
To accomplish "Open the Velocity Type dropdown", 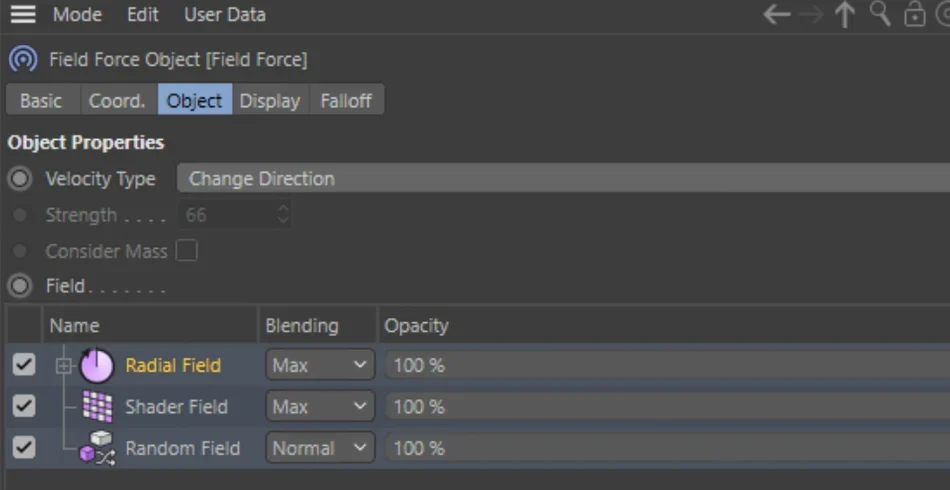I will click(563, 179).
